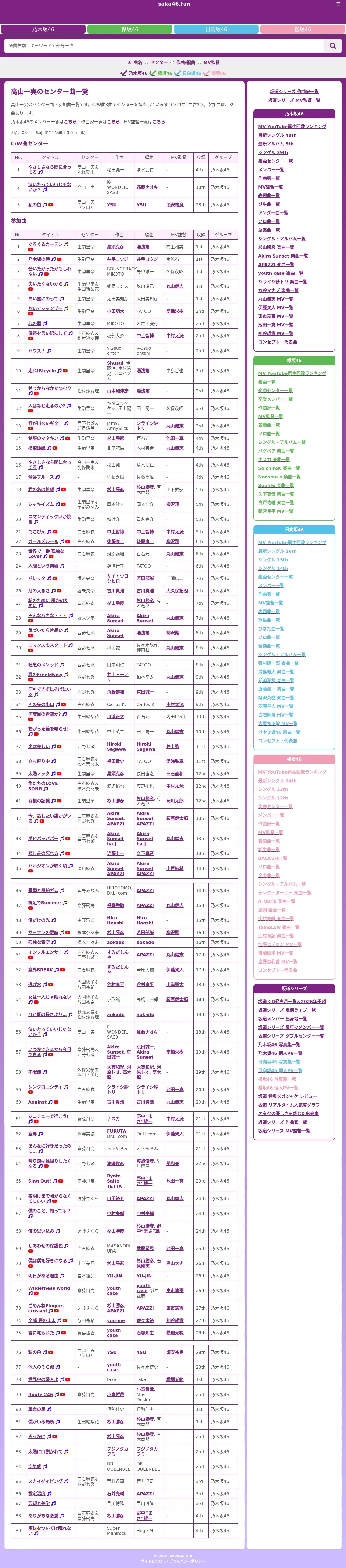Open 最新シングル 40th sidebar link
The width and height of the screenshot is (346, 1568).
point(277,135)
